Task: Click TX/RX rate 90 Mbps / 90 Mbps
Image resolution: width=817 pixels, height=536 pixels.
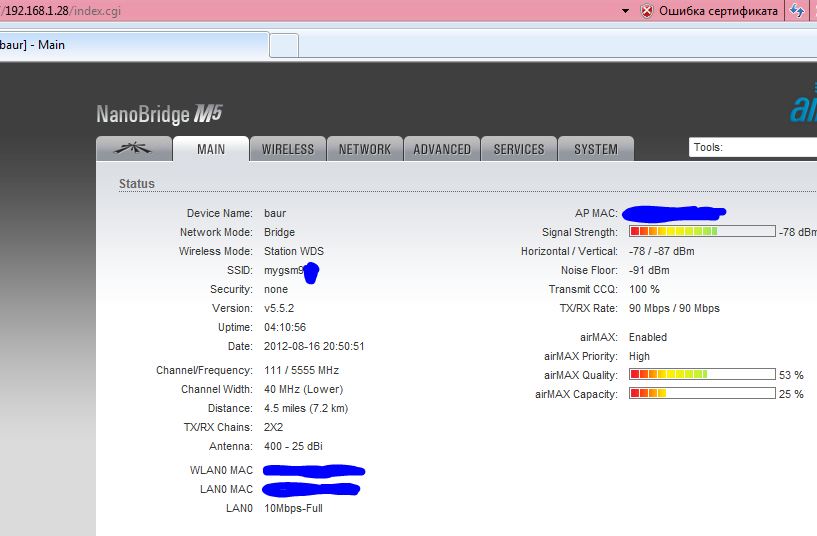Action: pos(674,308)
